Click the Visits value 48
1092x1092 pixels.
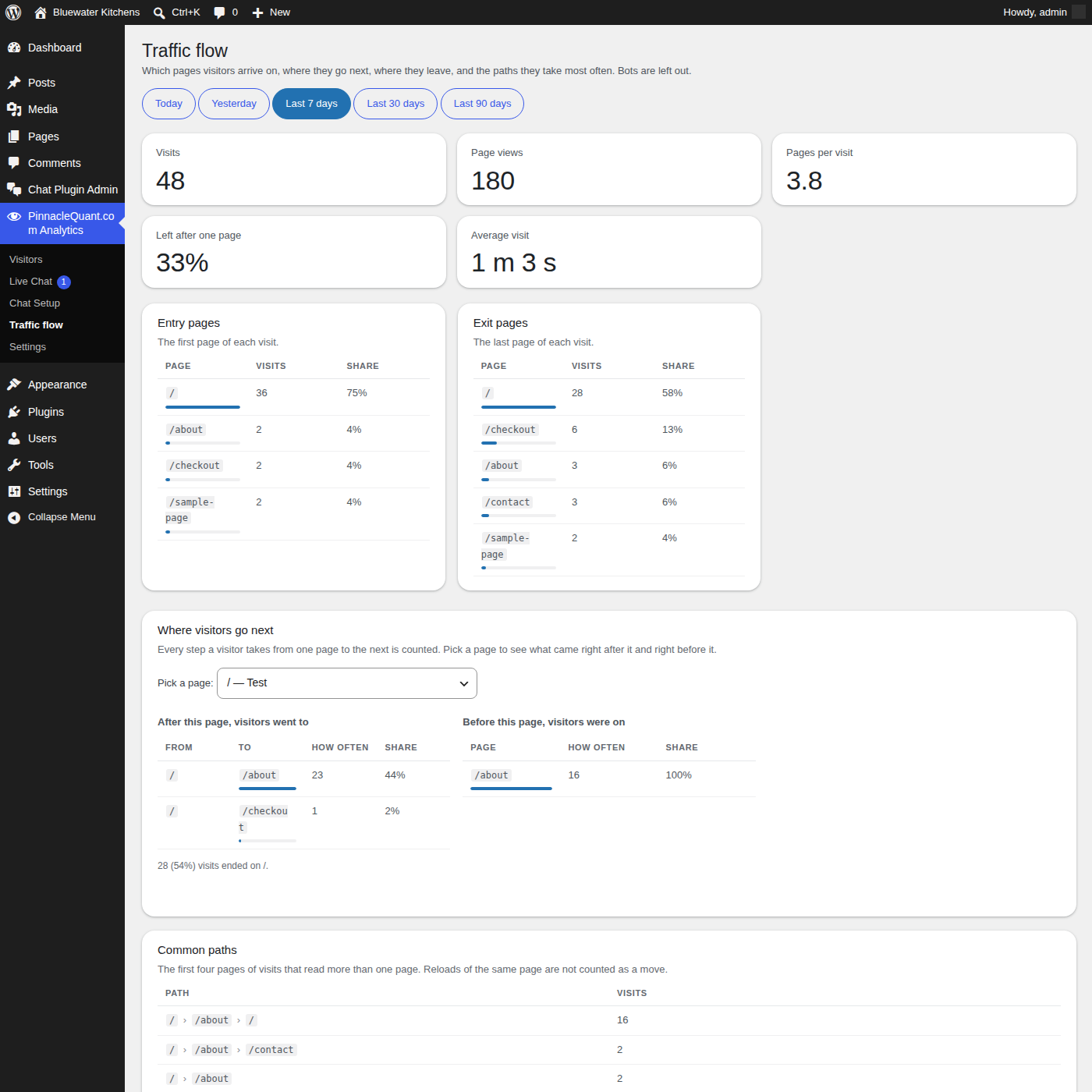(170, 181)
